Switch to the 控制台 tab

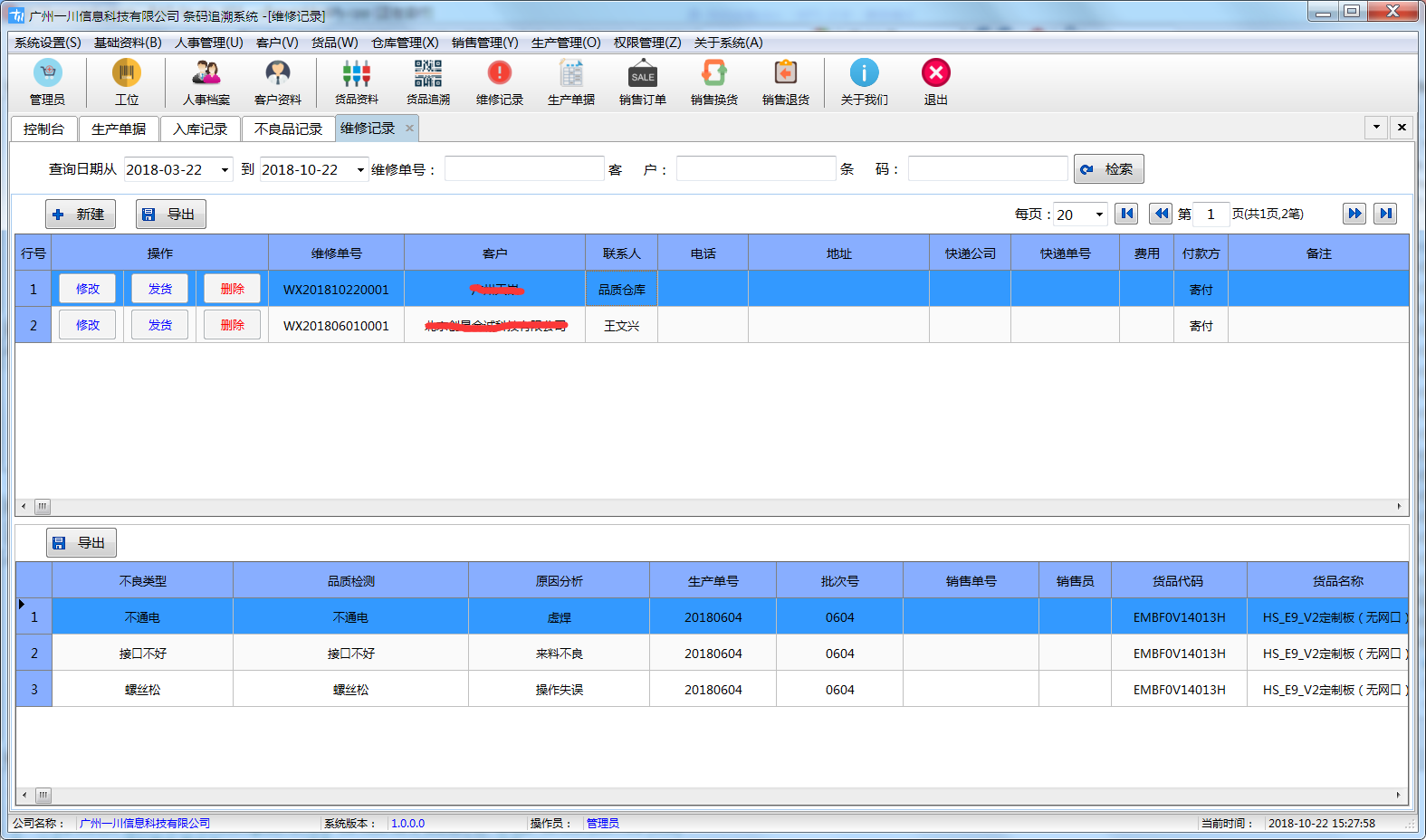pos(43,129)
